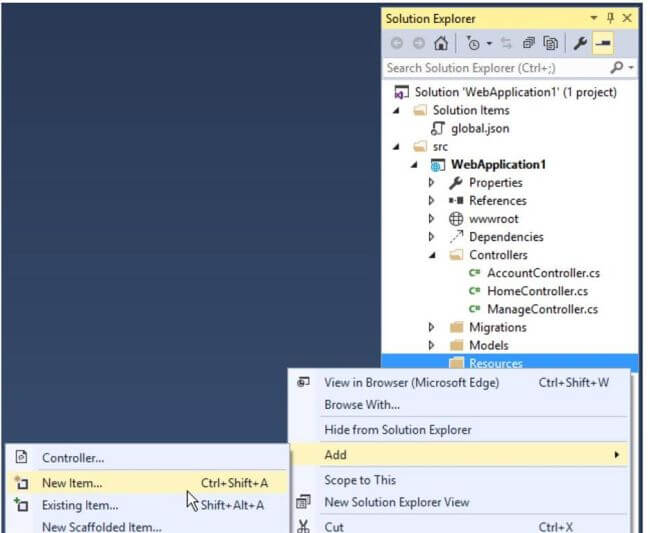Expand the Properties node
The width and height of the screenshot is (650, 533).
coord(431,182)
